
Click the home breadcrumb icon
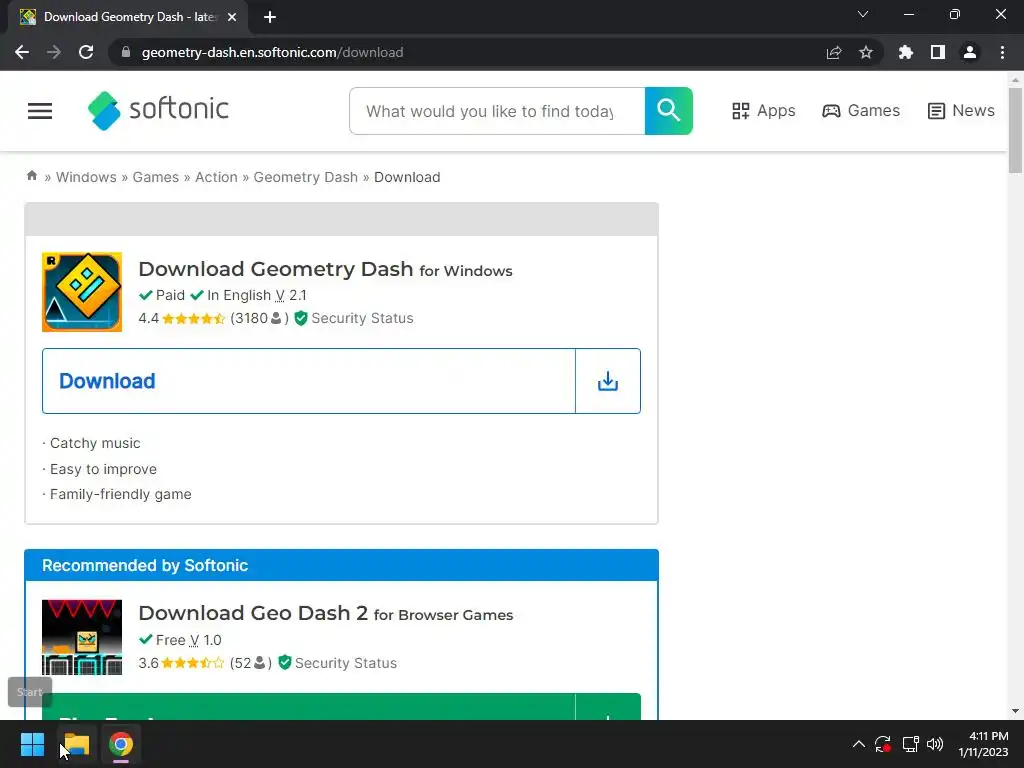[x=32, y=176]
